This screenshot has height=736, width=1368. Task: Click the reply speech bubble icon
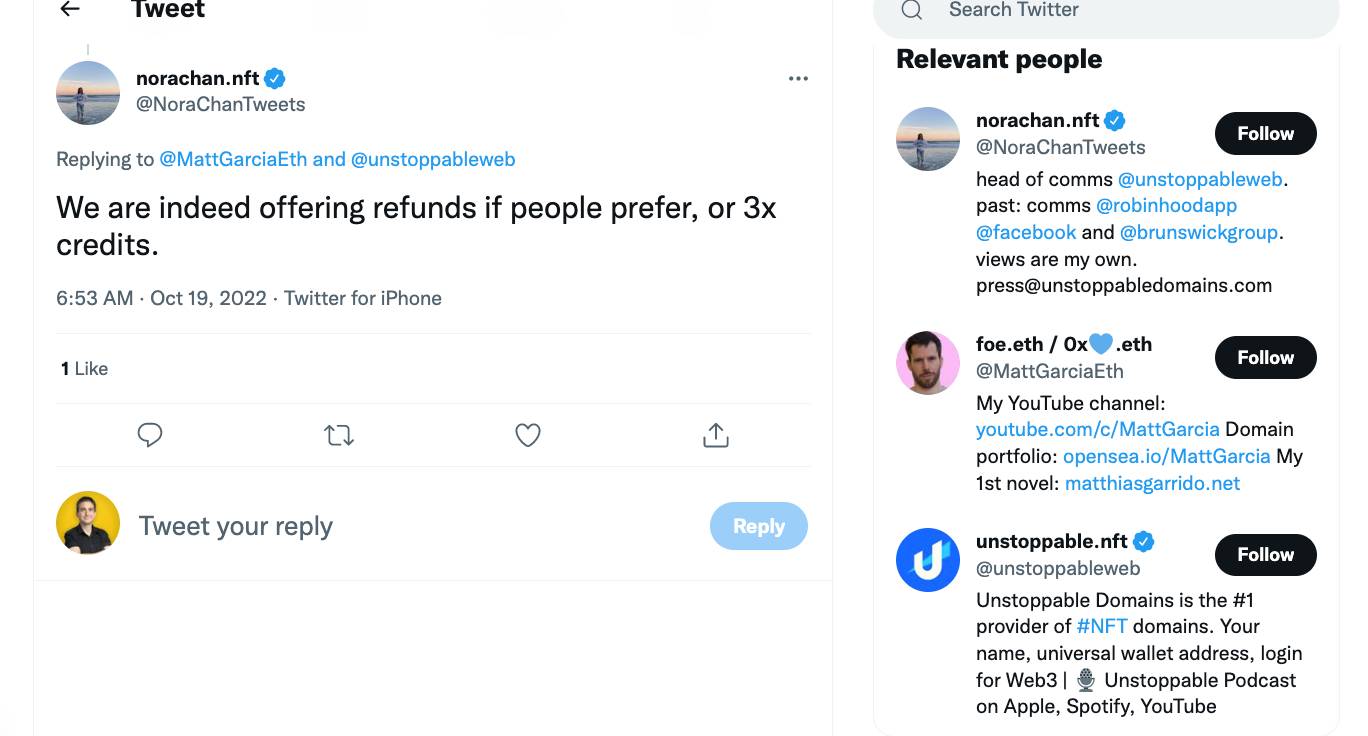point(150,435)
